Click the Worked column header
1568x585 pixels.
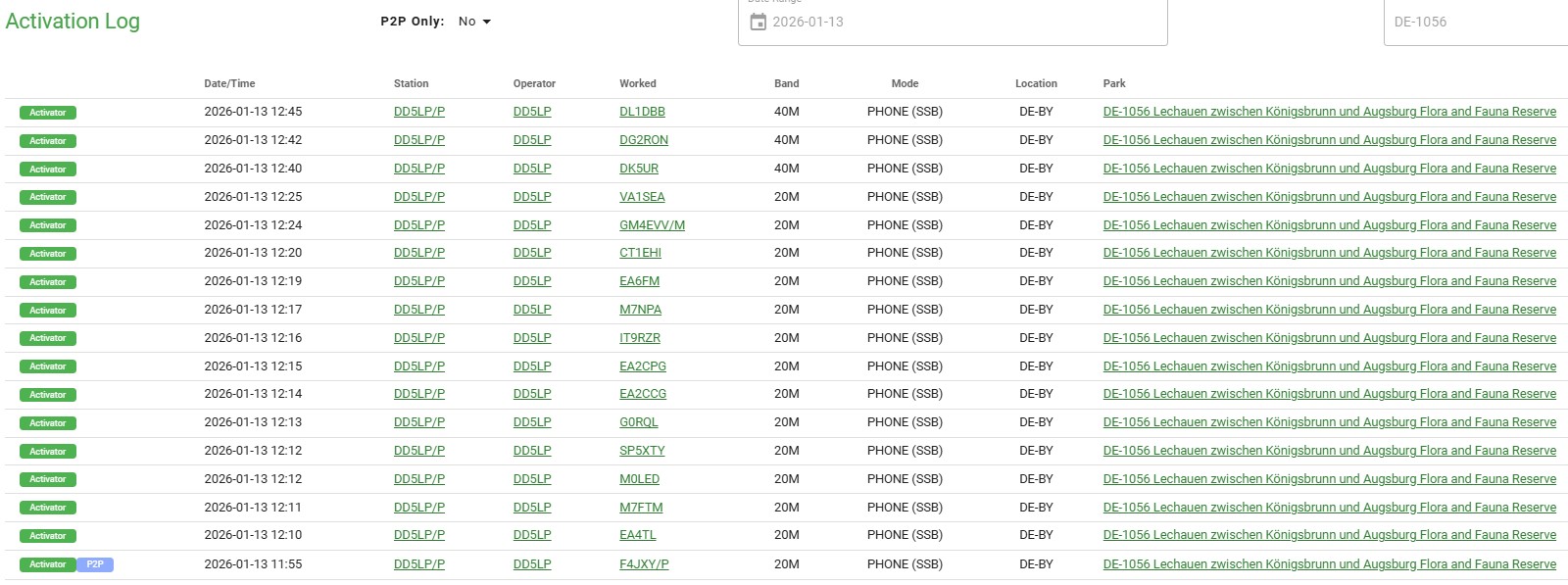[x=638, y=84]
